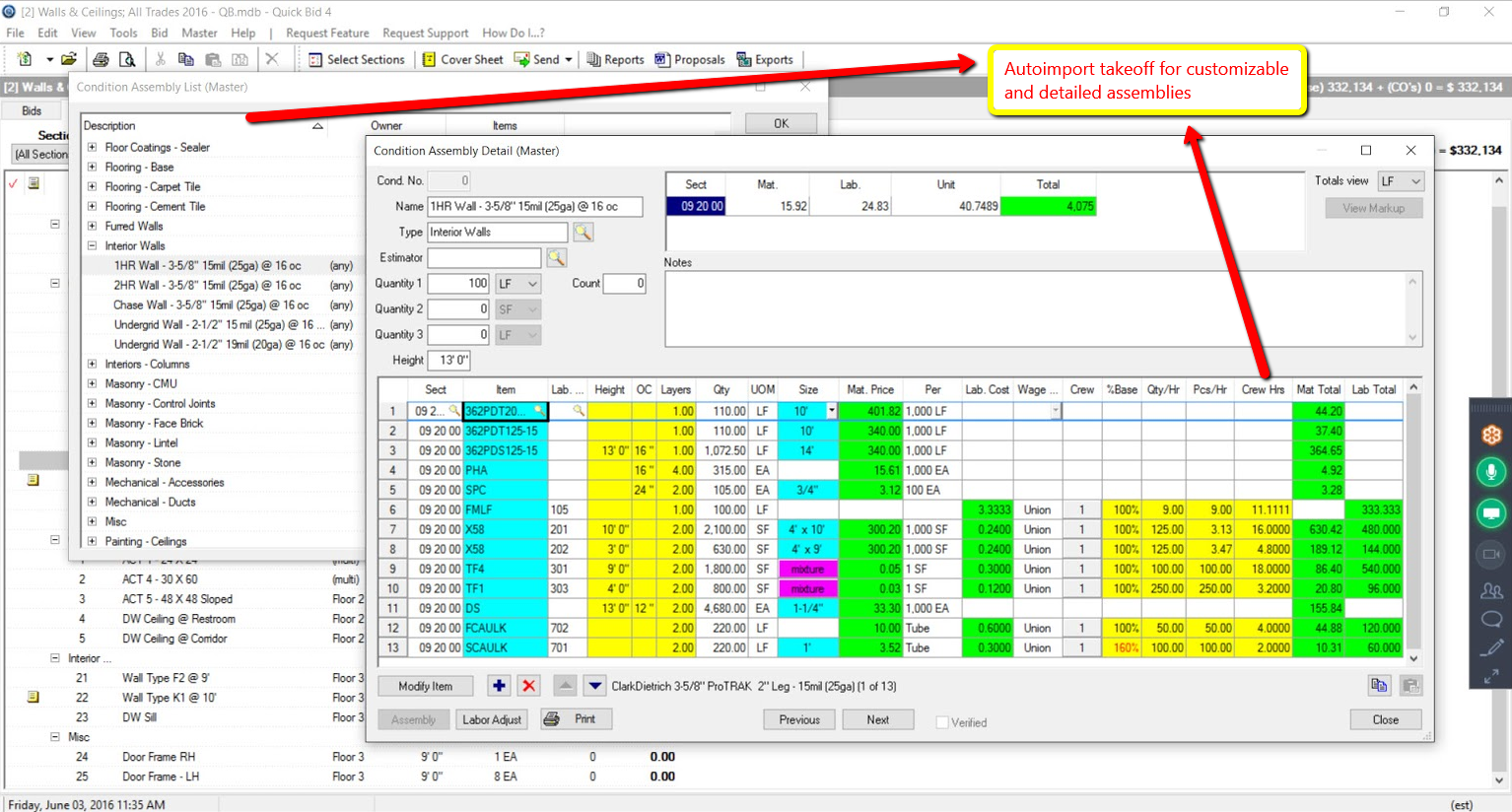Open the Cover Sheet tool
This screenshot has width=1512, height=812.
(x=428, y=59)
